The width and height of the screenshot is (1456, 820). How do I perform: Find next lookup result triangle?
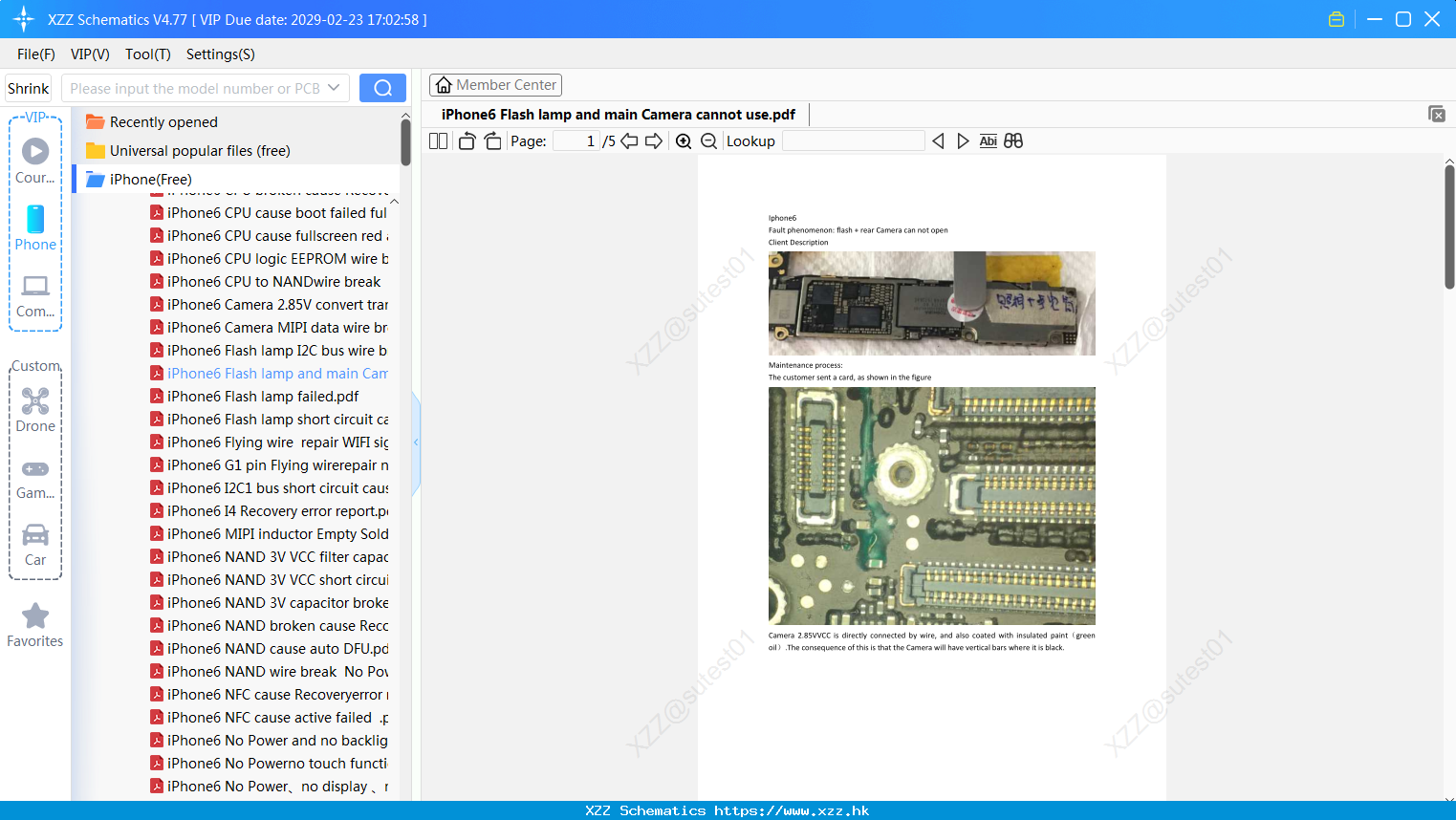963,141
